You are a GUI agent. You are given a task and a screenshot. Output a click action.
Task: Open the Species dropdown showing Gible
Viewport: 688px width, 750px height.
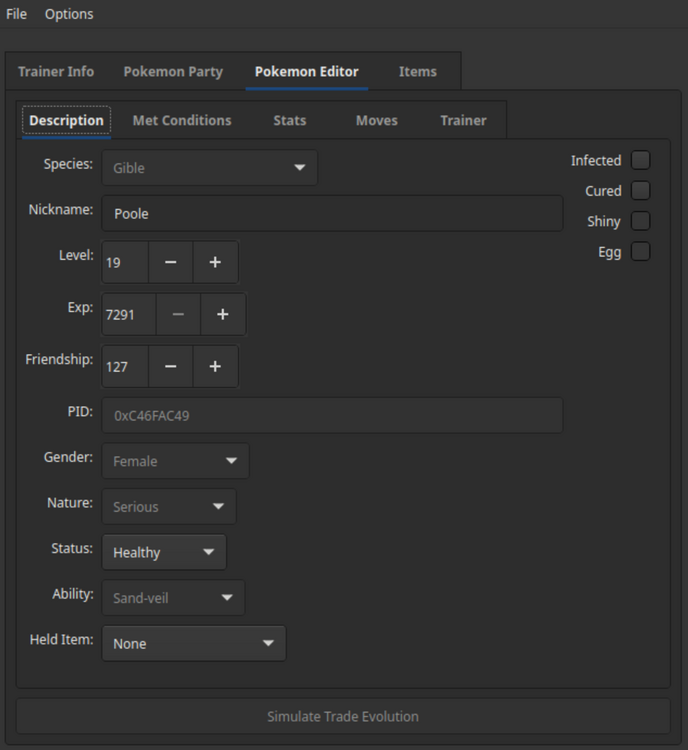point(209,168)
